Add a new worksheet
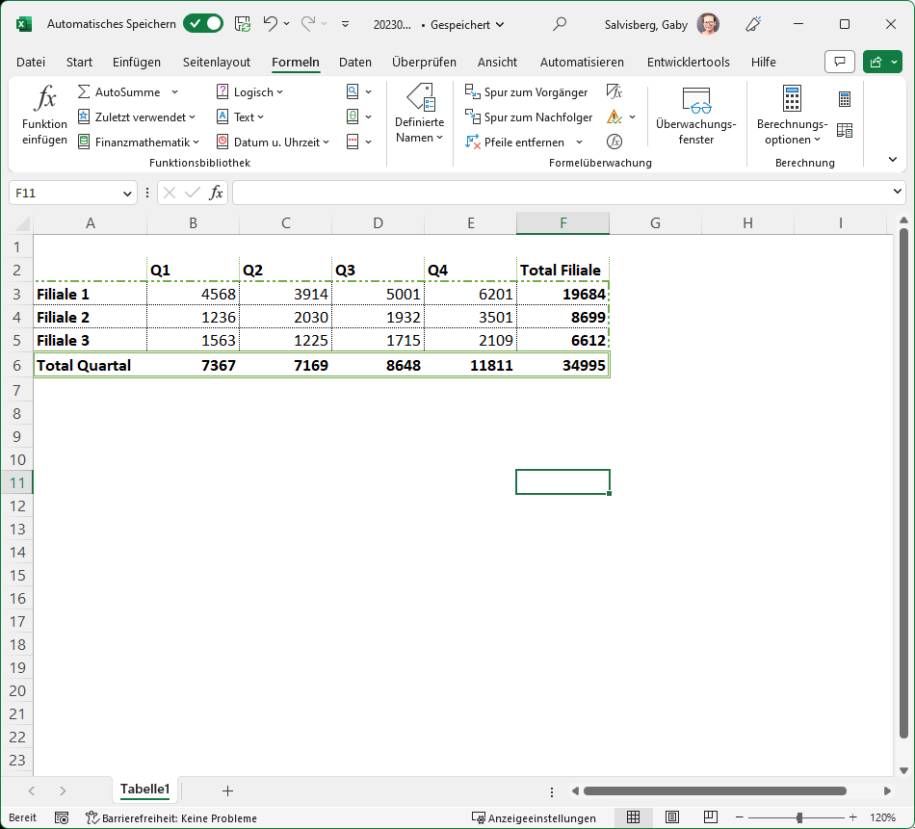The width and height of the screenshot is (915, 829). tap(227, 791)
